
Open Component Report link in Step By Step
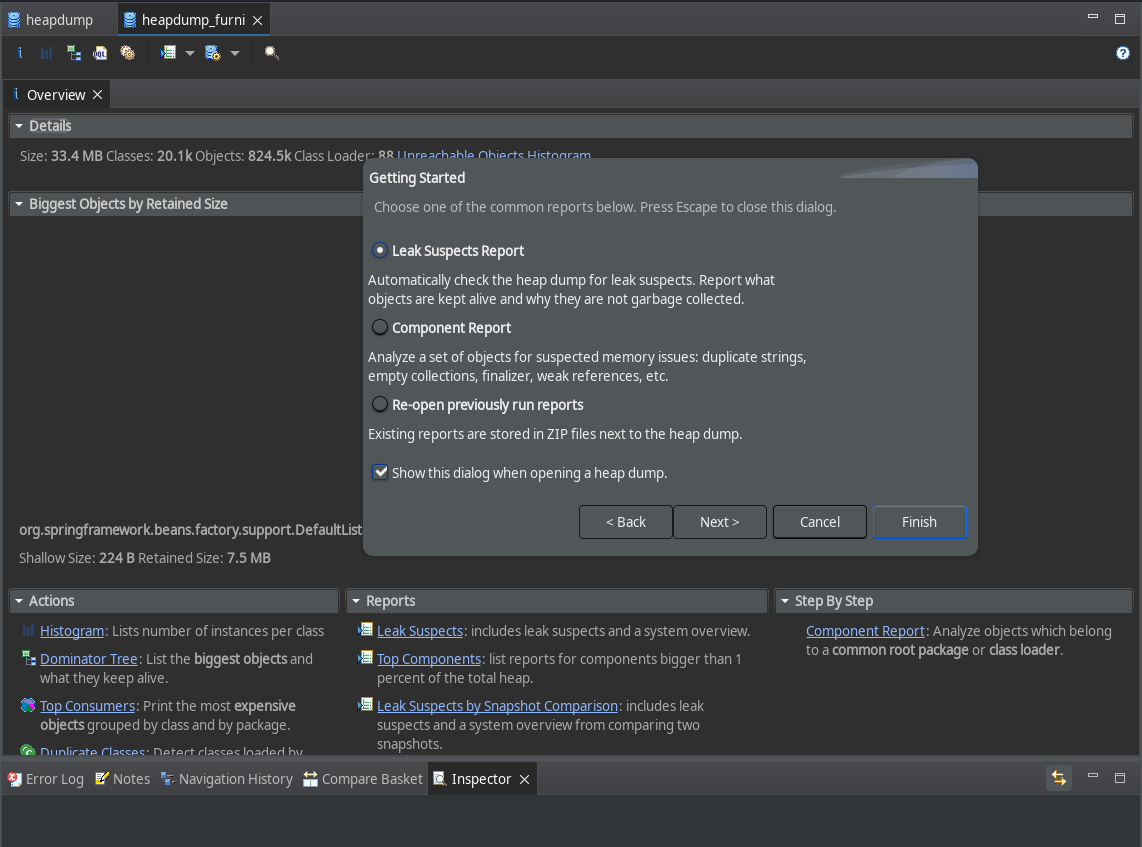865,631
